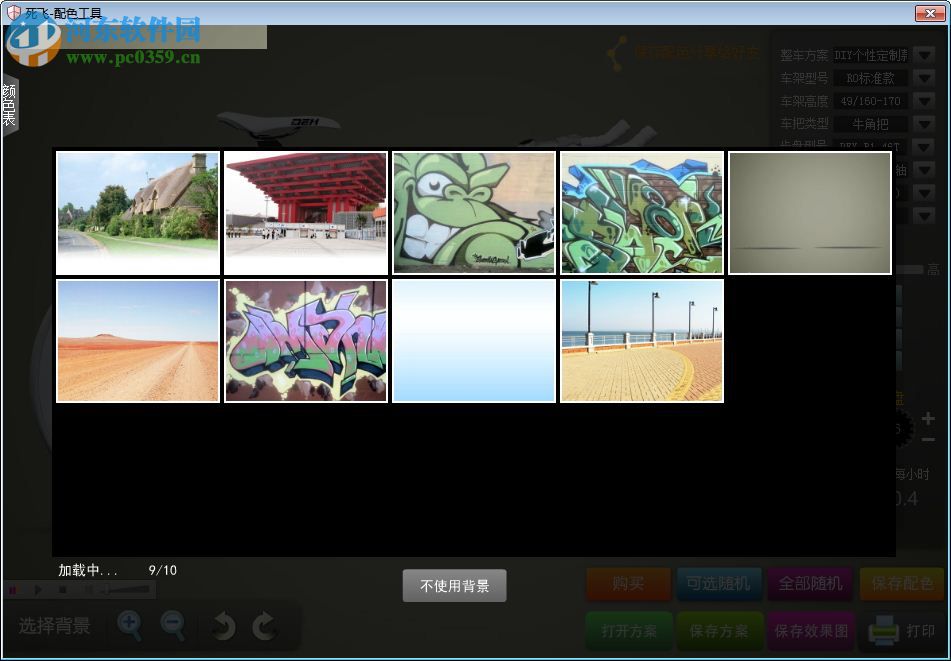The width and height of the screenshot is (951, 661).
Task: Click the pause button on the media bar
Action: pyautogui.click(x=13, y=589)
